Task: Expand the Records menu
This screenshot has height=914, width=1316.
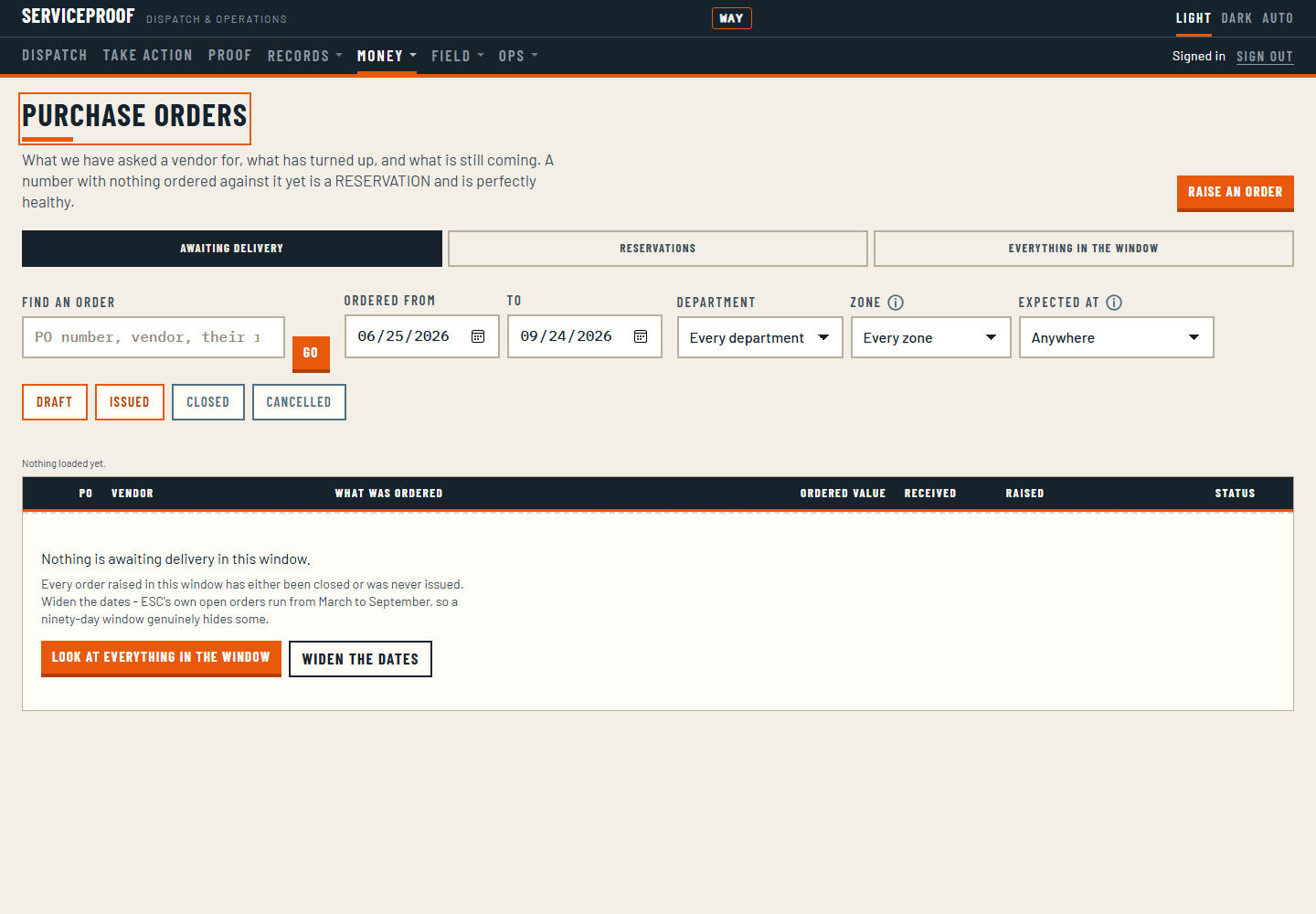Action: 305,56
